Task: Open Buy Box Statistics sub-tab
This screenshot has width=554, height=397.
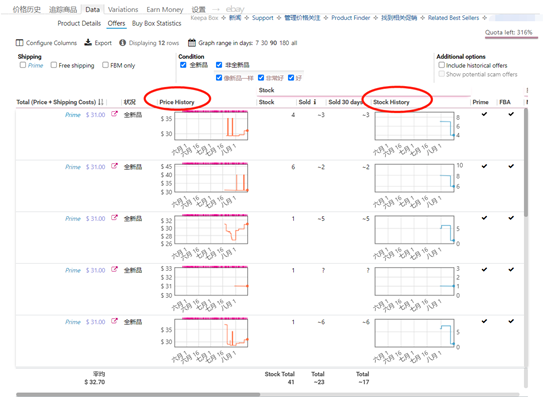Action: point(157,23)
